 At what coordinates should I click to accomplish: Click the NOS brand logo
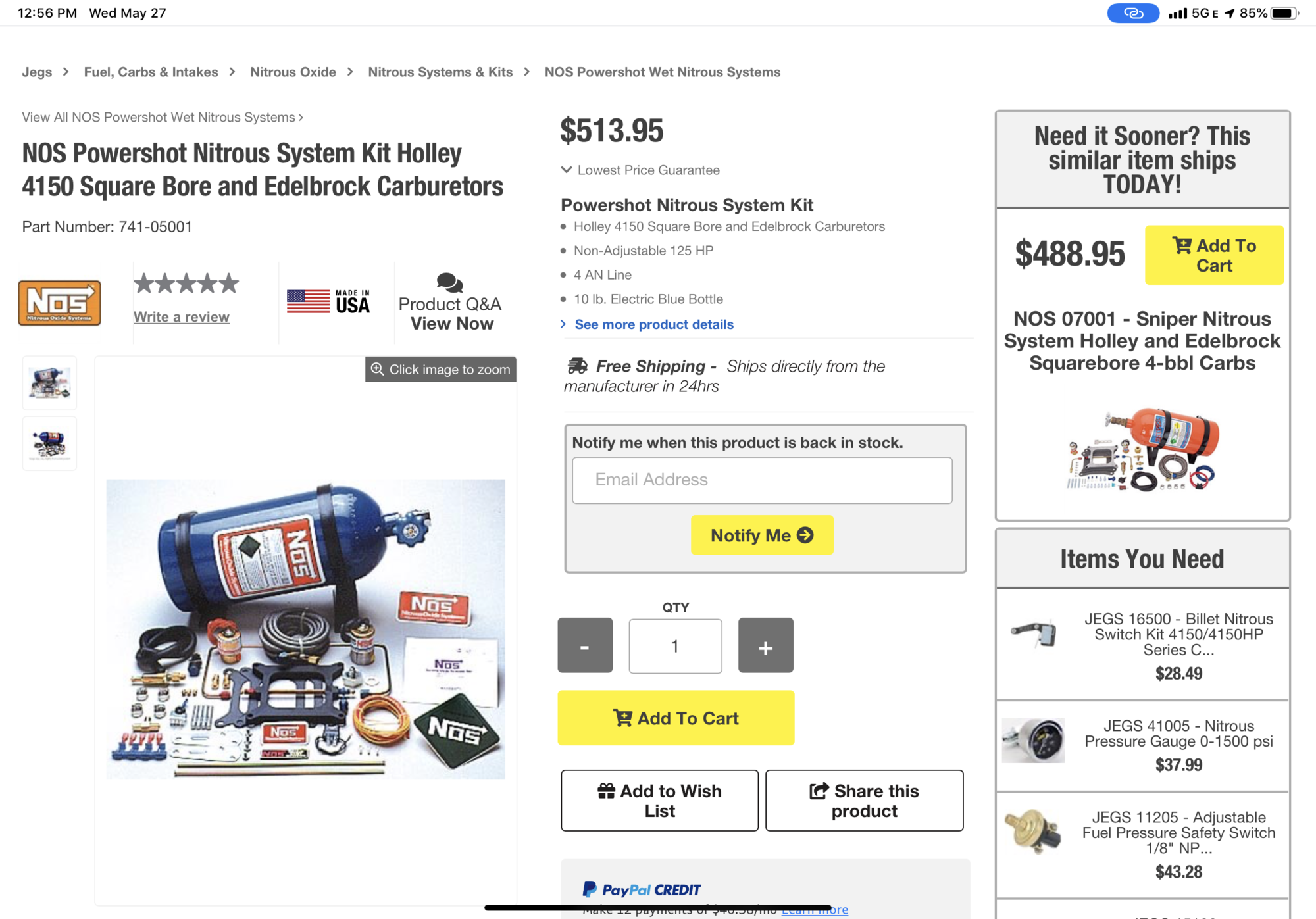59,303
